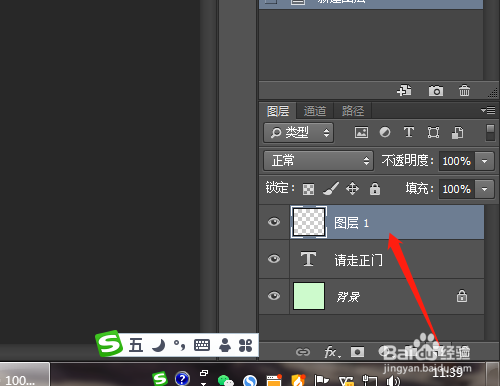The height and width of the screenshot is (386, 500).
Task: Select the T thumbnail of 请走正门 layer
Action: [309, 259]
